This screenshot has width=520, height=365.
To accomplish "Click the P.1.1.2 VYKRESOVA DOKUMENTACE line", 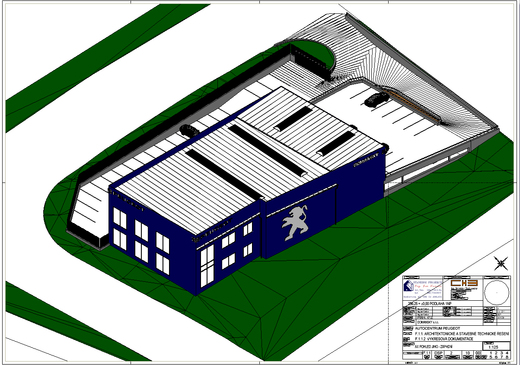I will tap(444, 339).
